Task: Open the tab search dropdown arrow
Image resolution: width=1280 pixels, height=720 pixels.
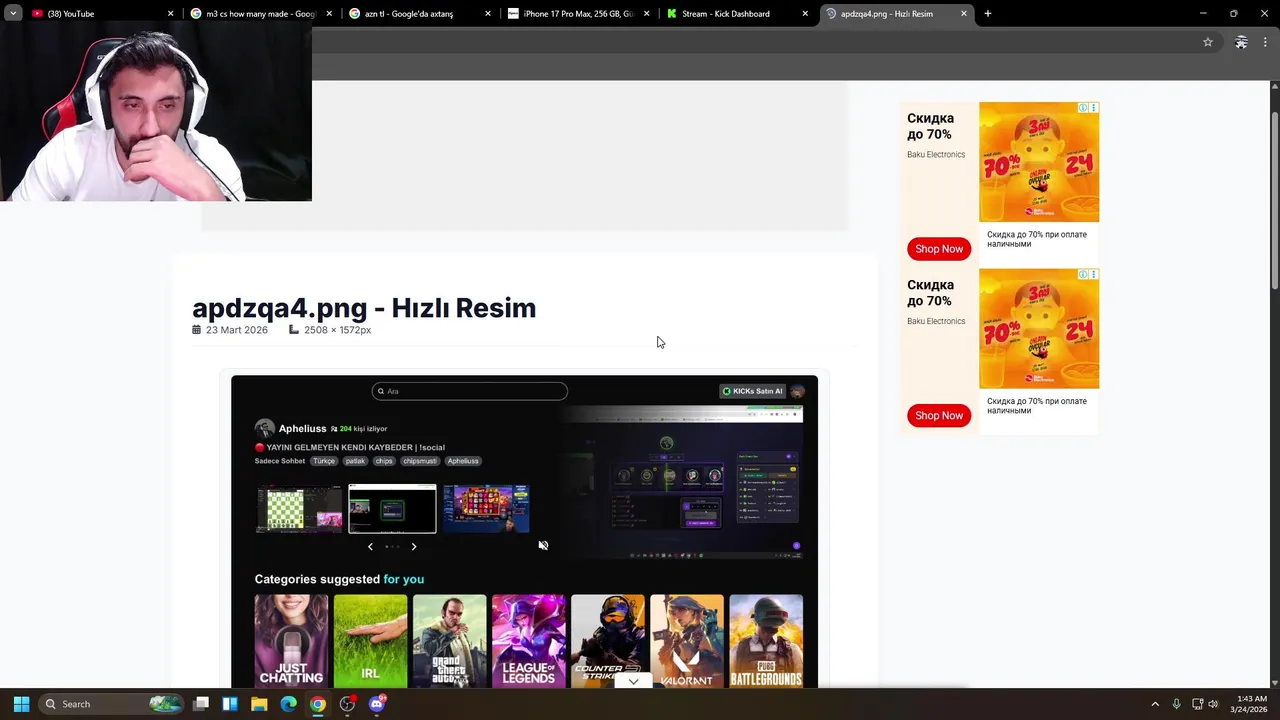Action: (13, 14)
